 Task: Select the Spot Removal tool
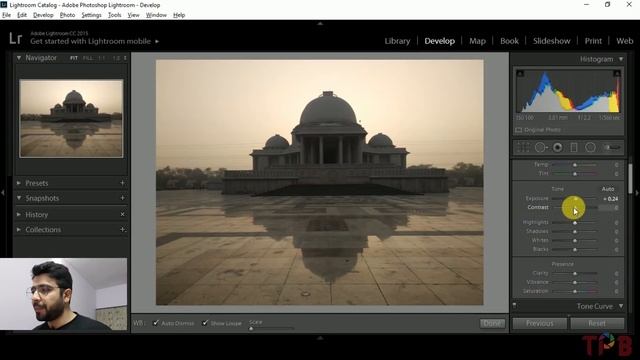pos(541,147)
